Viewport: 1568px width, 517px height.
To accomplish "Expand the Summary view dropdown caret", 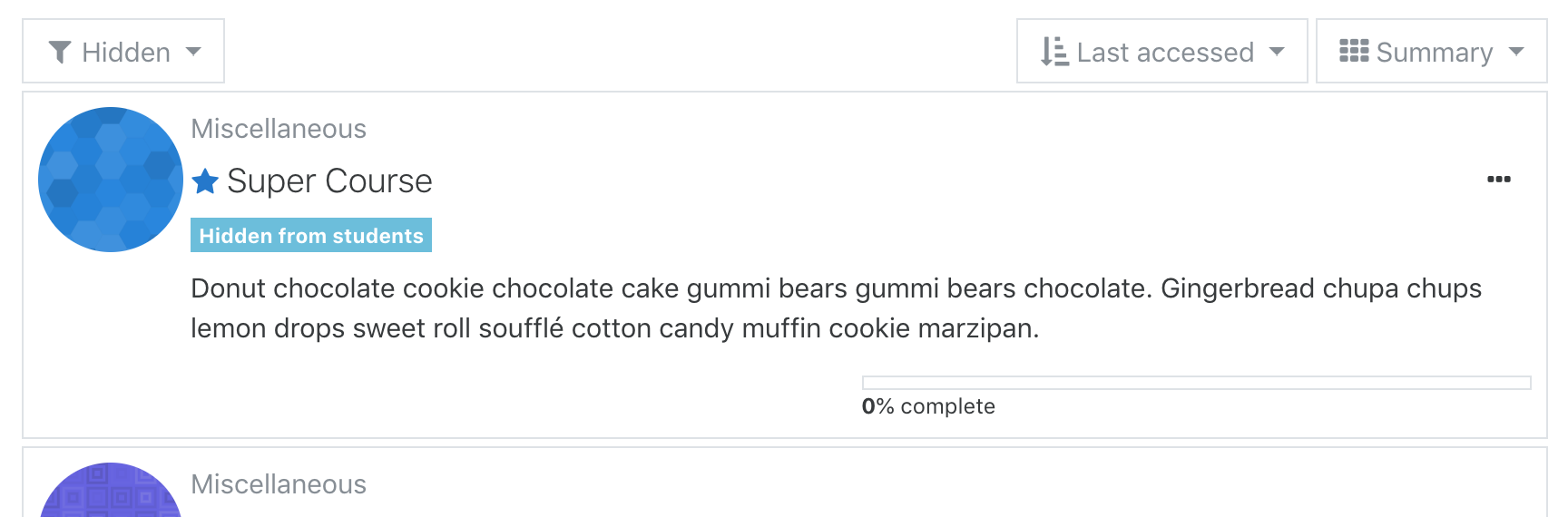I will (x=1516, y=52).
